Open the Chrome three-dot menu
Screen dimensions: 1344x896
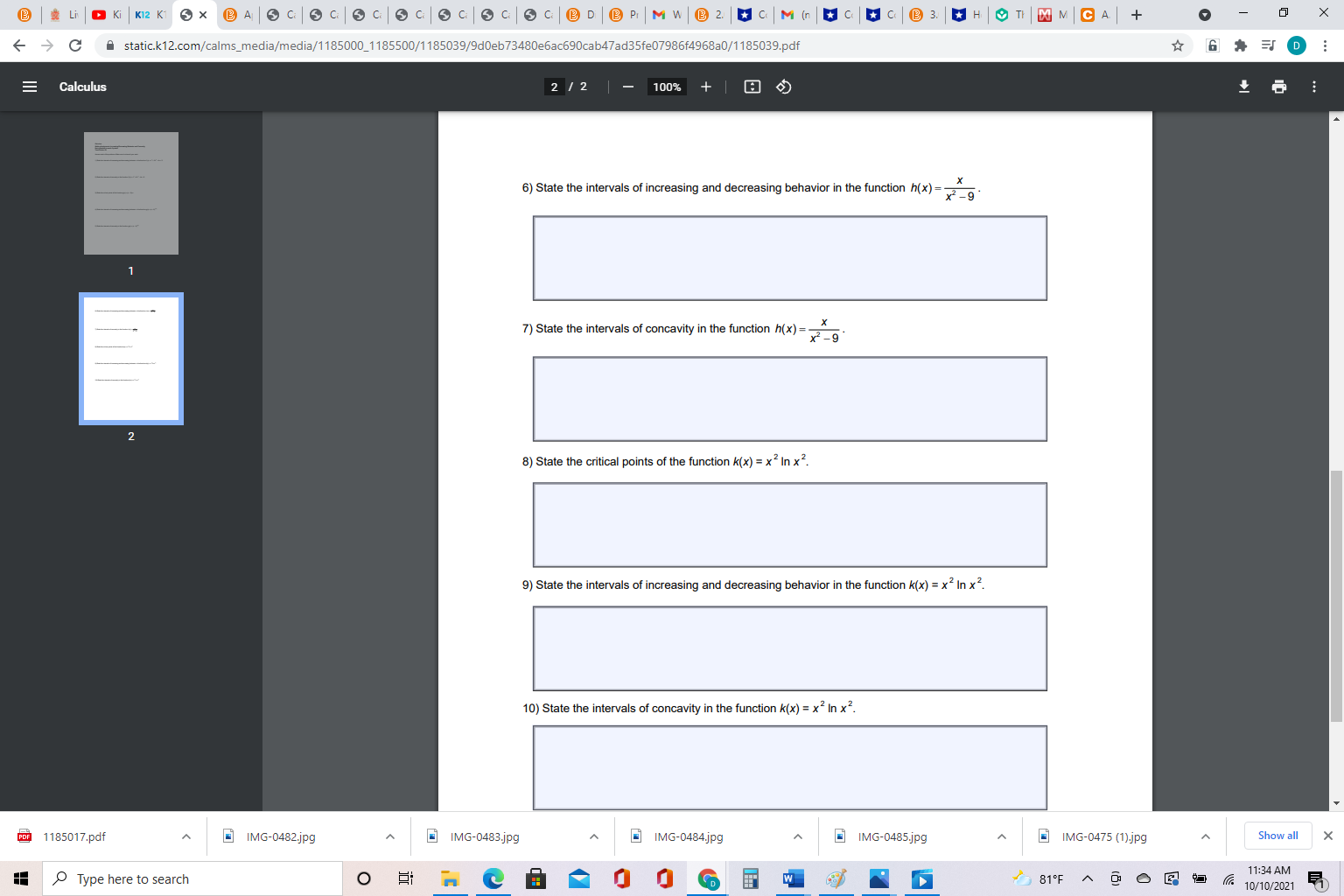point(1326,45)
